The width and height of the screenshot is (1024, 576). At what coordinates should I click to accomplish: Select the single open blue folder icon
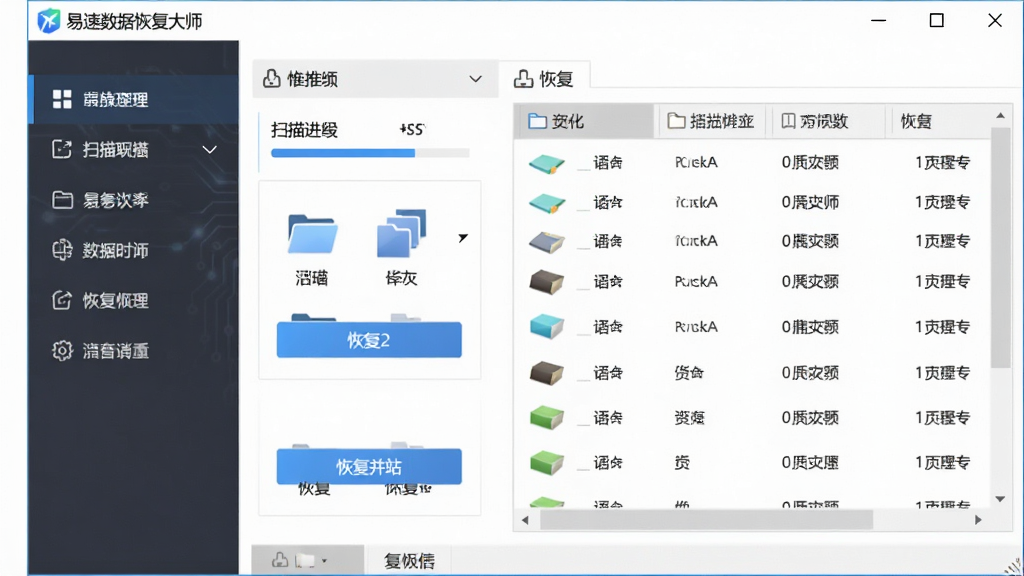[x=312, y=234]
